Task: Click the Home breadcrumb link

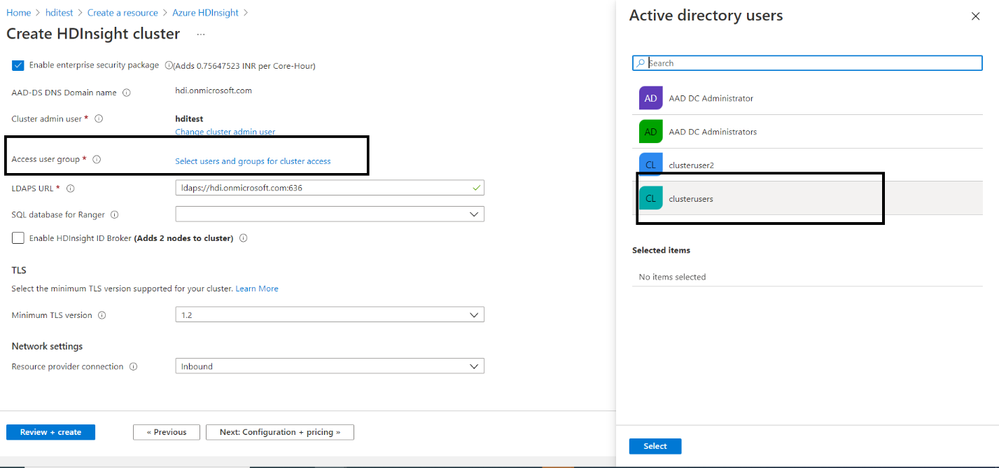Action: [x=18, y=12]
